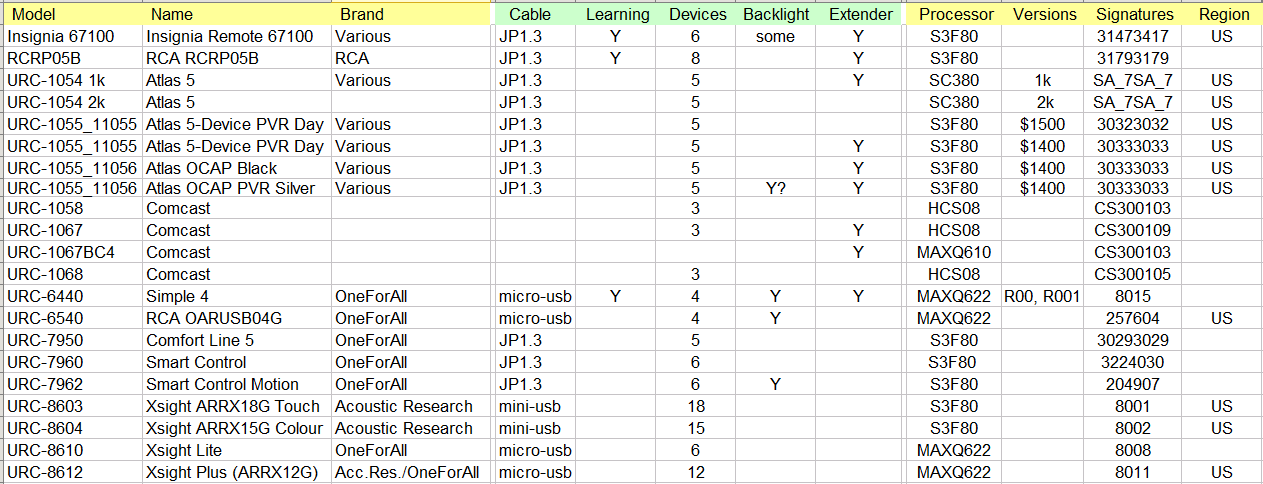Select the Signatures column header
Viewport: 1263px width, 484px height.
pos(1134,15)
